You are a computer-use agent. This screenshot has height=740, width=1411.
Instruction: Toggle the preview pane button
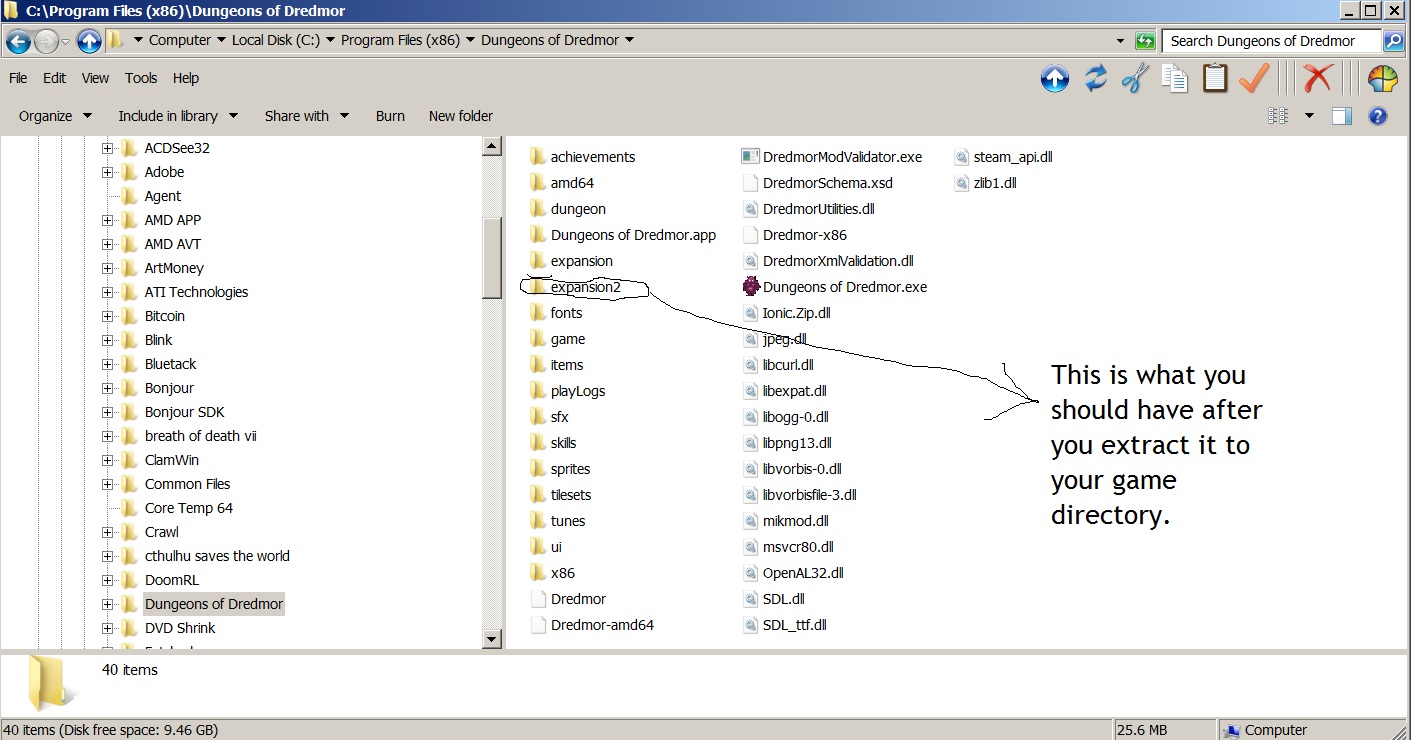1342,116
